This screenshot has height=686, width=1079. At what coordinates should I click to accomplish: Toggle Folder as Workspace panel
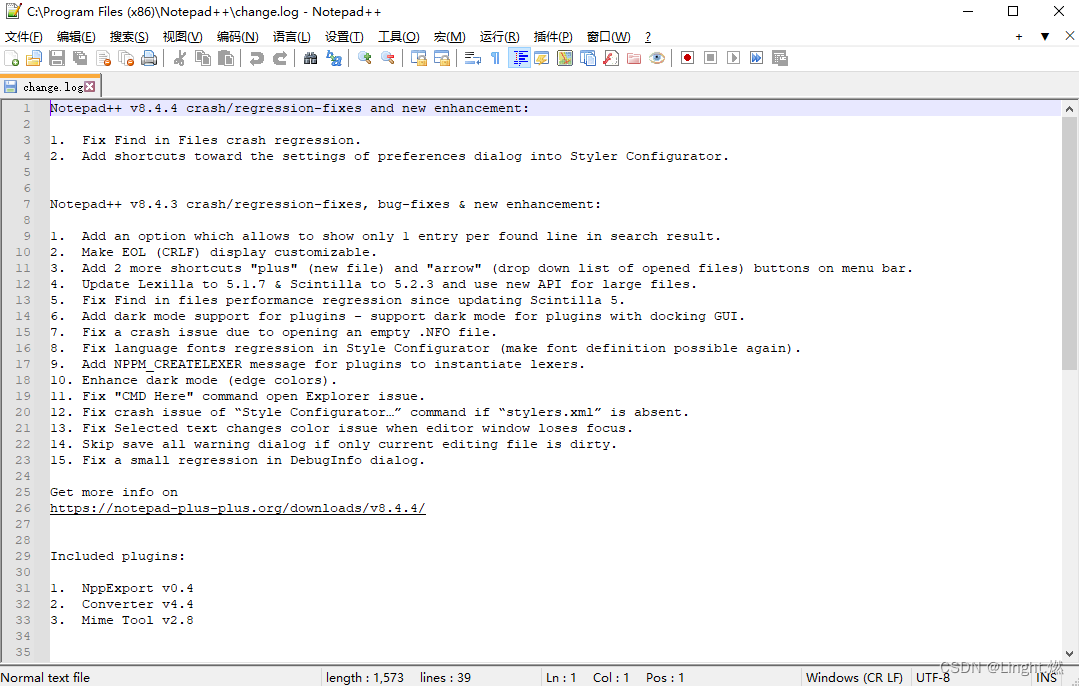[634, 58]
